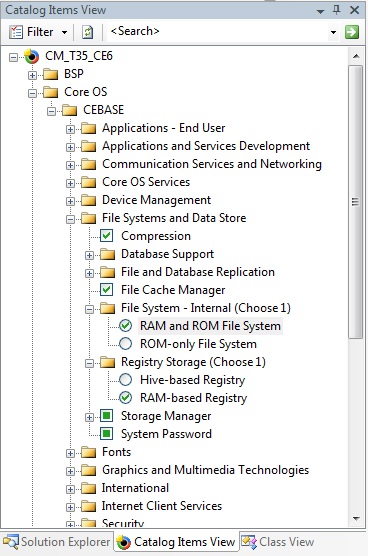Toggle the System Password checkbox
Viewport: 368px width, 556px height.
[x=106, y=433]
